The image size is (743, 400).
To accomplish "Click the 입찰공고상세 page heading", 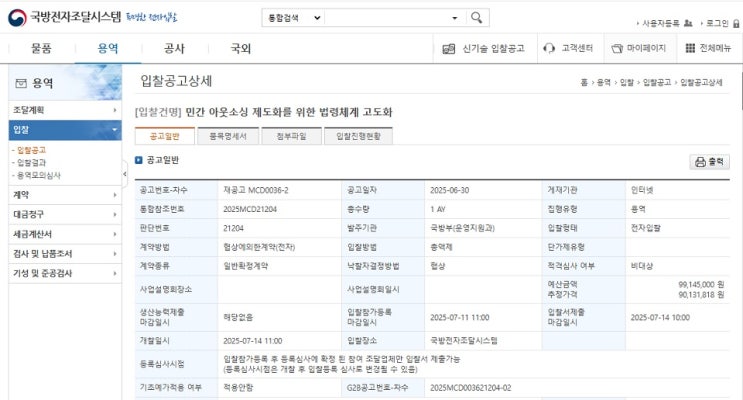I will (x=176, y=81).
